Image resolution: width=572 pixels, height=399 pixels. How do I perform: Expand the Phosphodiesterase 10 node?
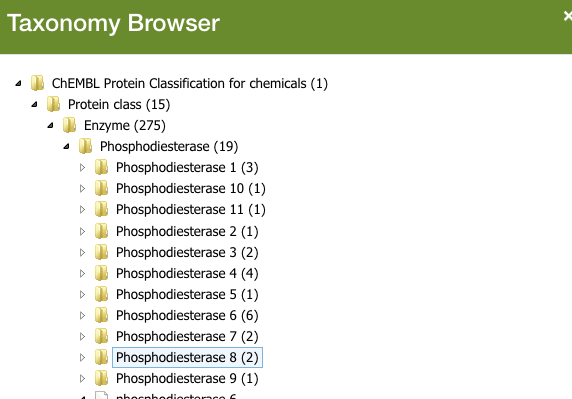[82, 189]
